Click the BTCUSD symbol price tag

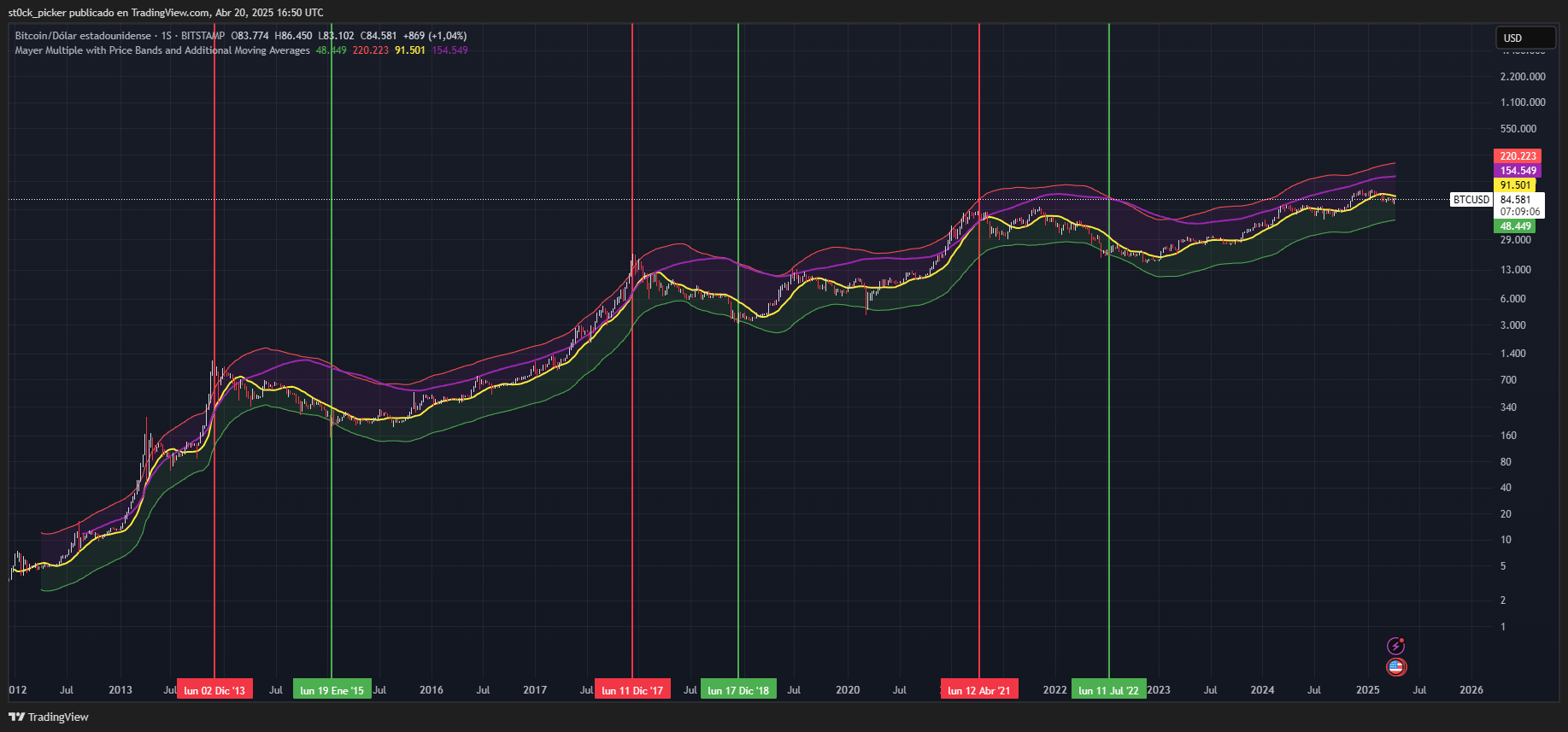[x=1471, y=200]
